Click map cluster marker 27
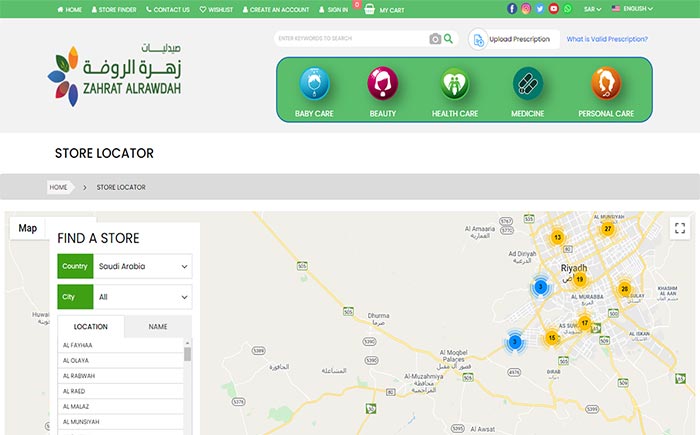Viewport: 700px width, 435px height. [x=607, y=229]
